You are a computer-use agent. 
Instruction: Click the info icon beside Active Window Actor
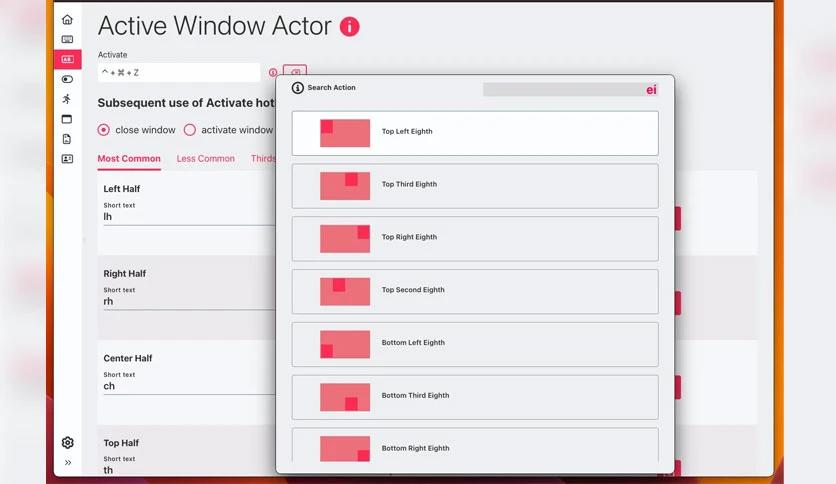coord(350,26)
